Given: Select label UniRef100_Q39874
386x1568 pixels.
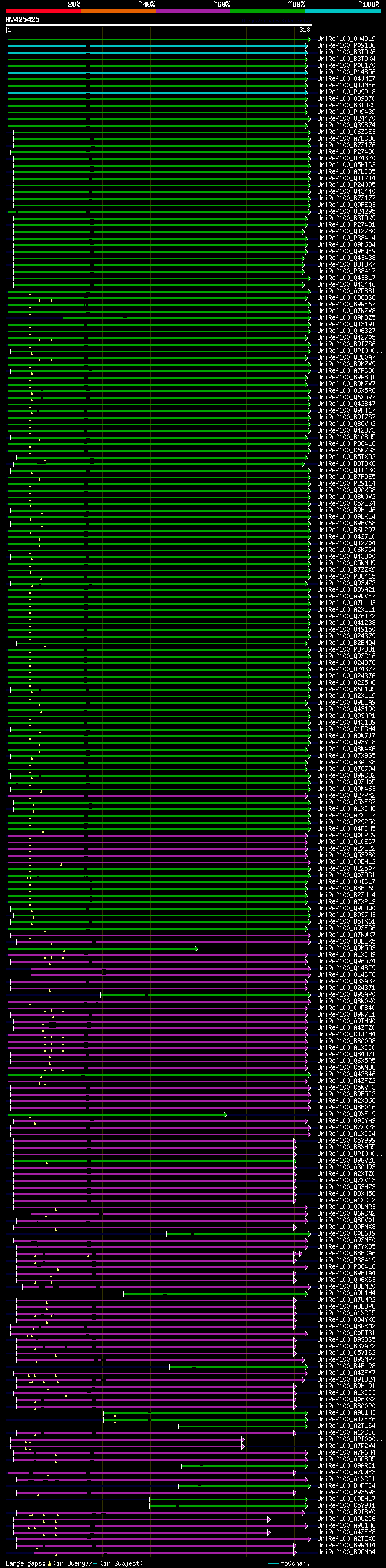Looking at the screenshot, I should click(346, 125).
